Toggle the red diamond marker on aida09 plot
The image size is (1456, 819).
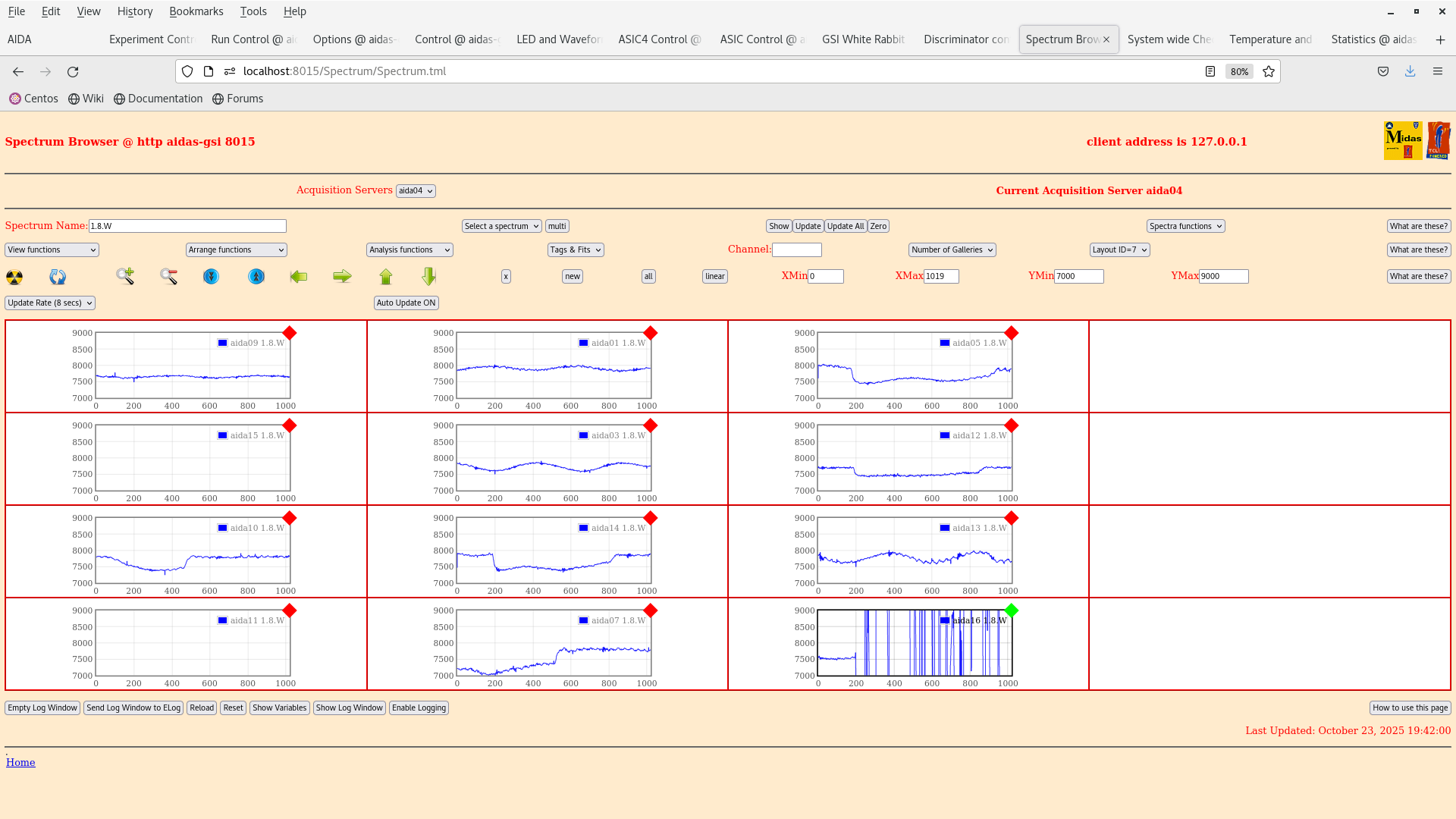point(289,332)
